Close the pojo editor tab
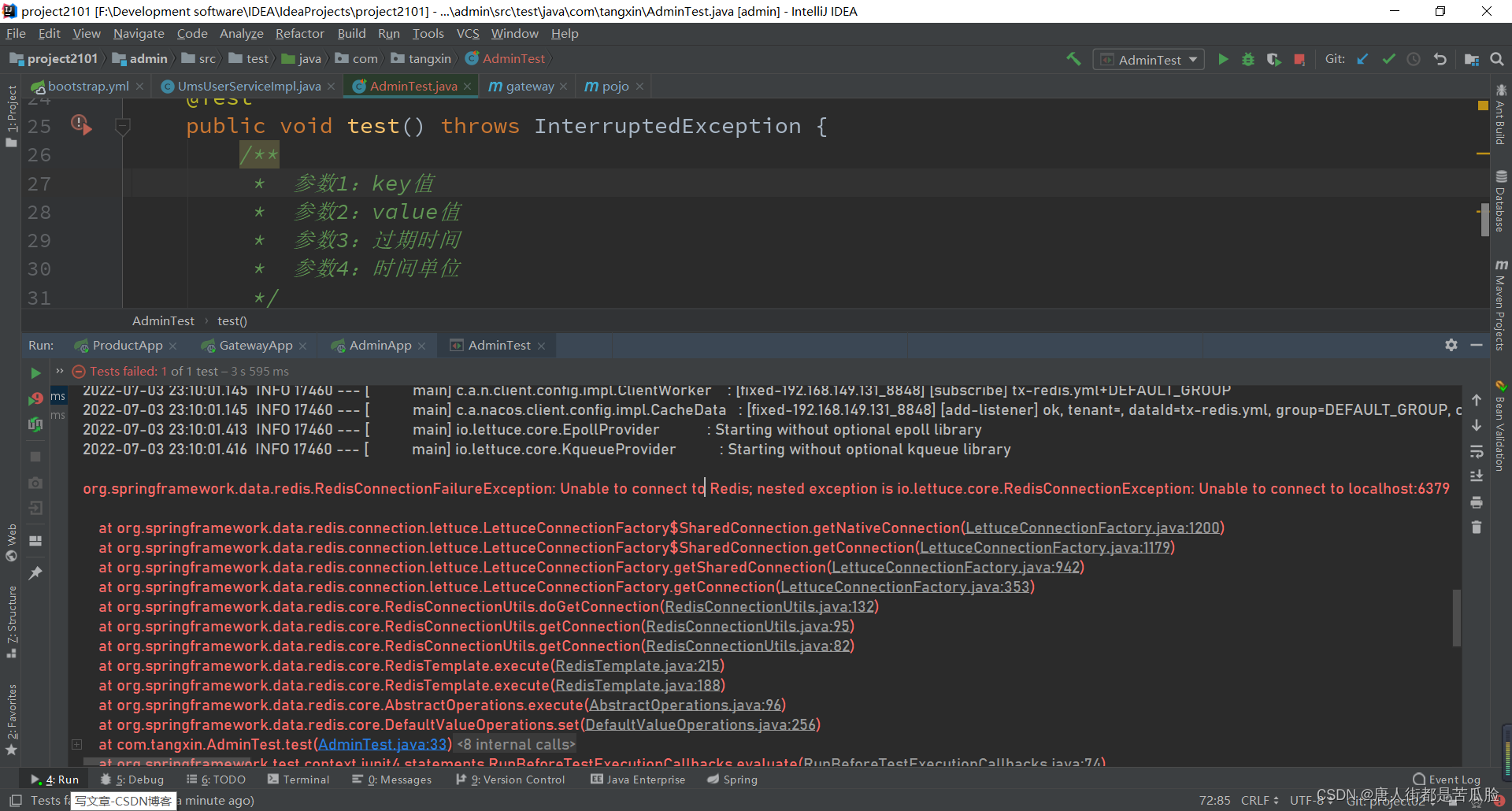 click(x=639, y=87)
